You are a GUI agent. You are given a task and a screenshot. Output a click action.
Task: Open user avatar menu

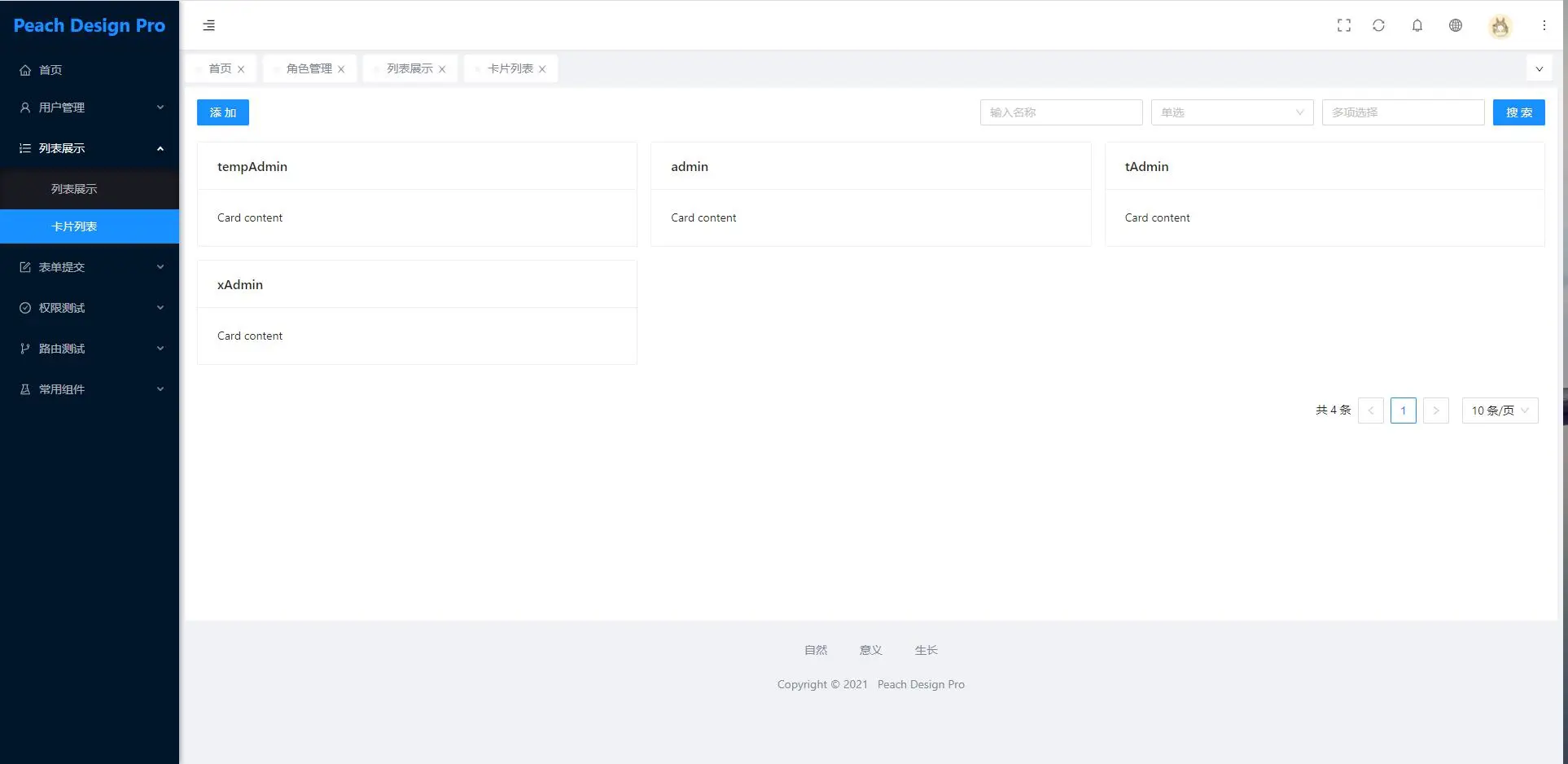1500,26
